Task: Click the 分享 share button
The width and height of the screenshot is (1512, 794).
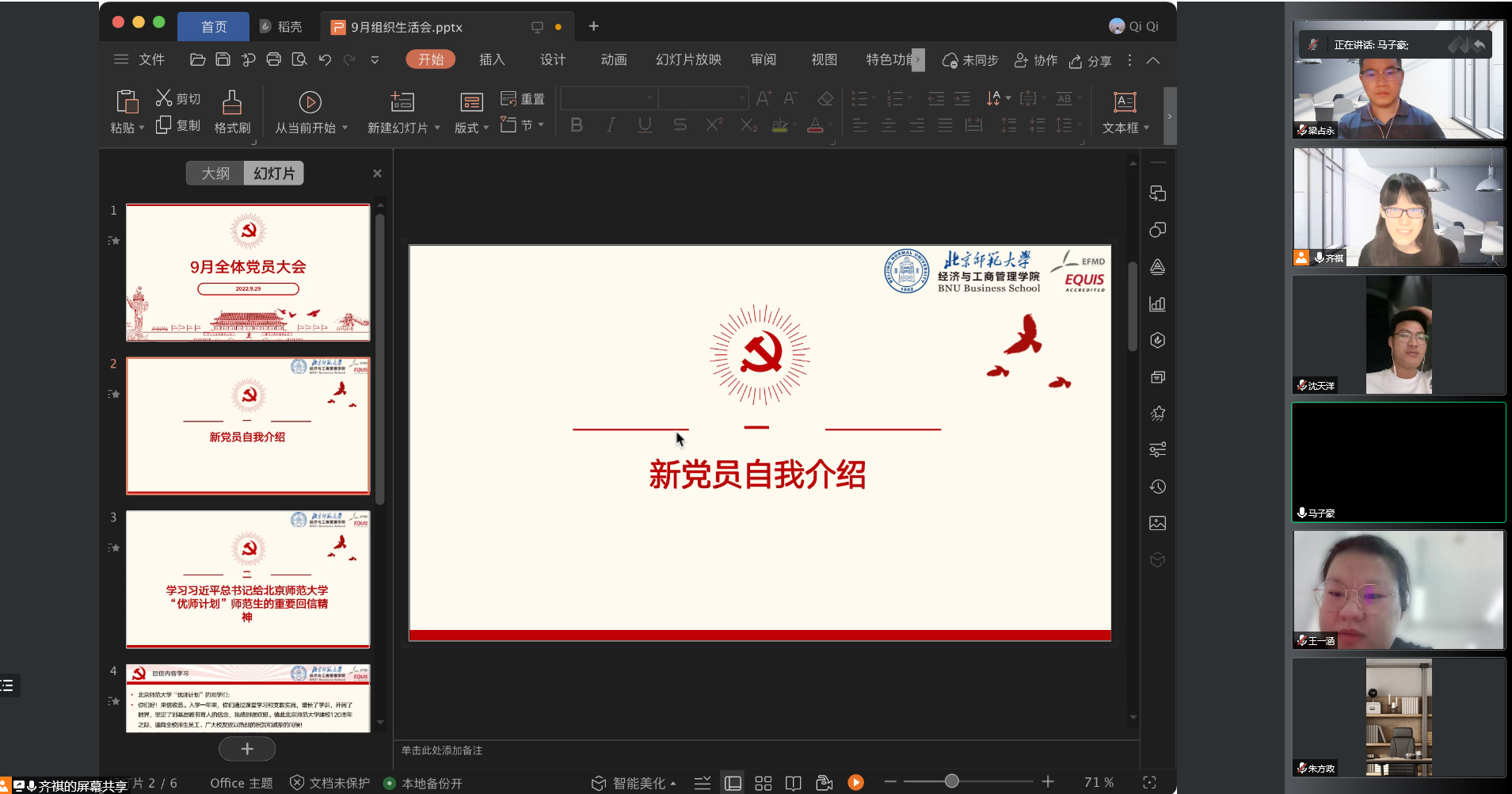Action: coord(1091,61)
